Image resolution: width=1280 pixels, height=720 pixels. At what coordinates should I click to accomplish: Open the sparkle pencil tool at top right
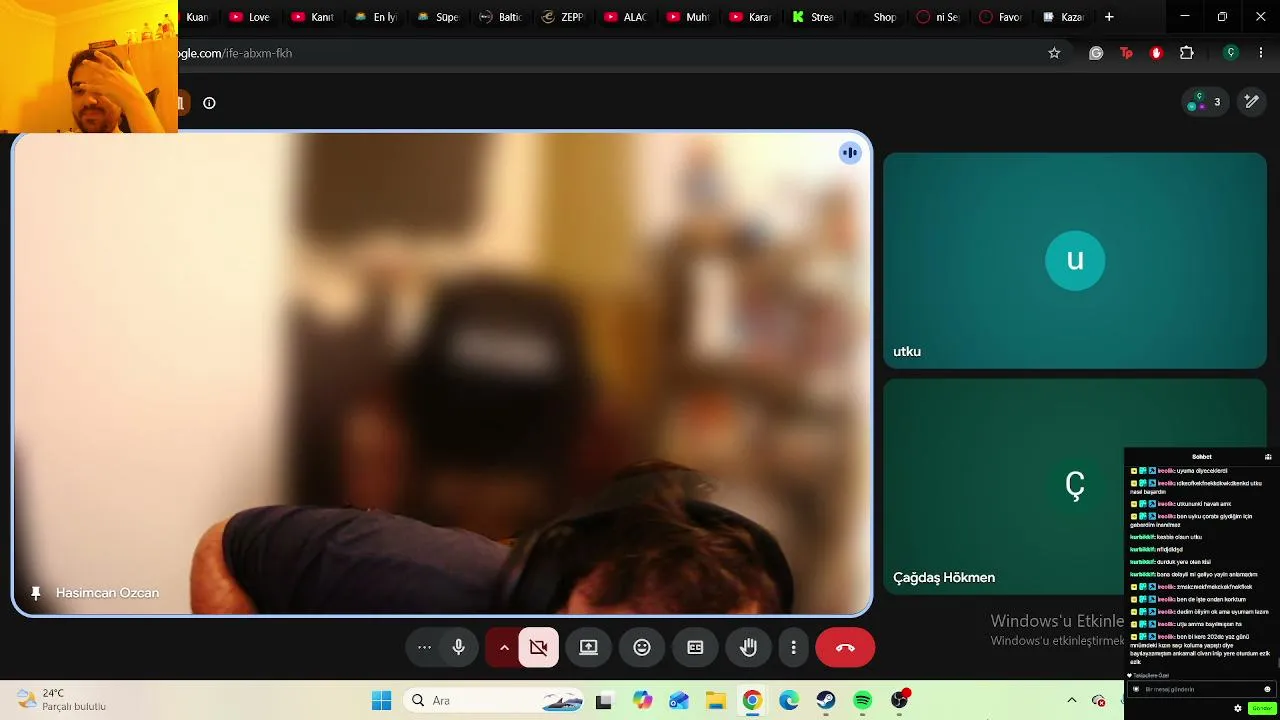(1251, 102)
